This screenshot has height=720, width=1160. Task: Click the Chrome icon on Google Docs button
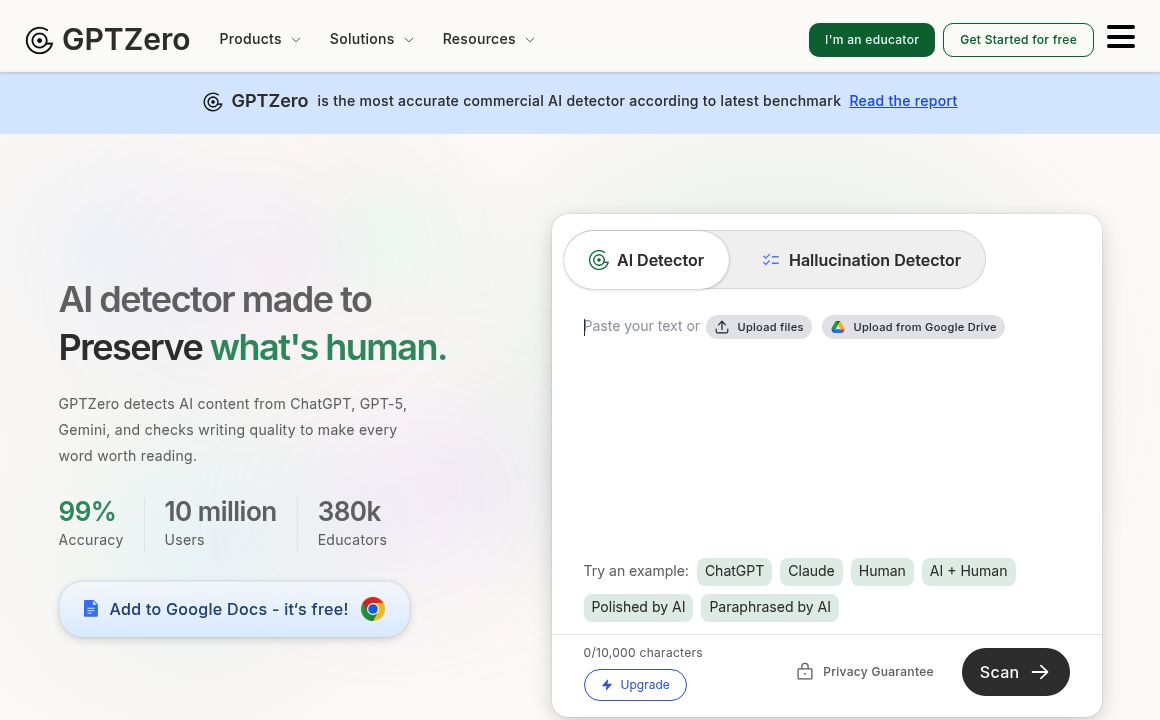coord(373,609)
